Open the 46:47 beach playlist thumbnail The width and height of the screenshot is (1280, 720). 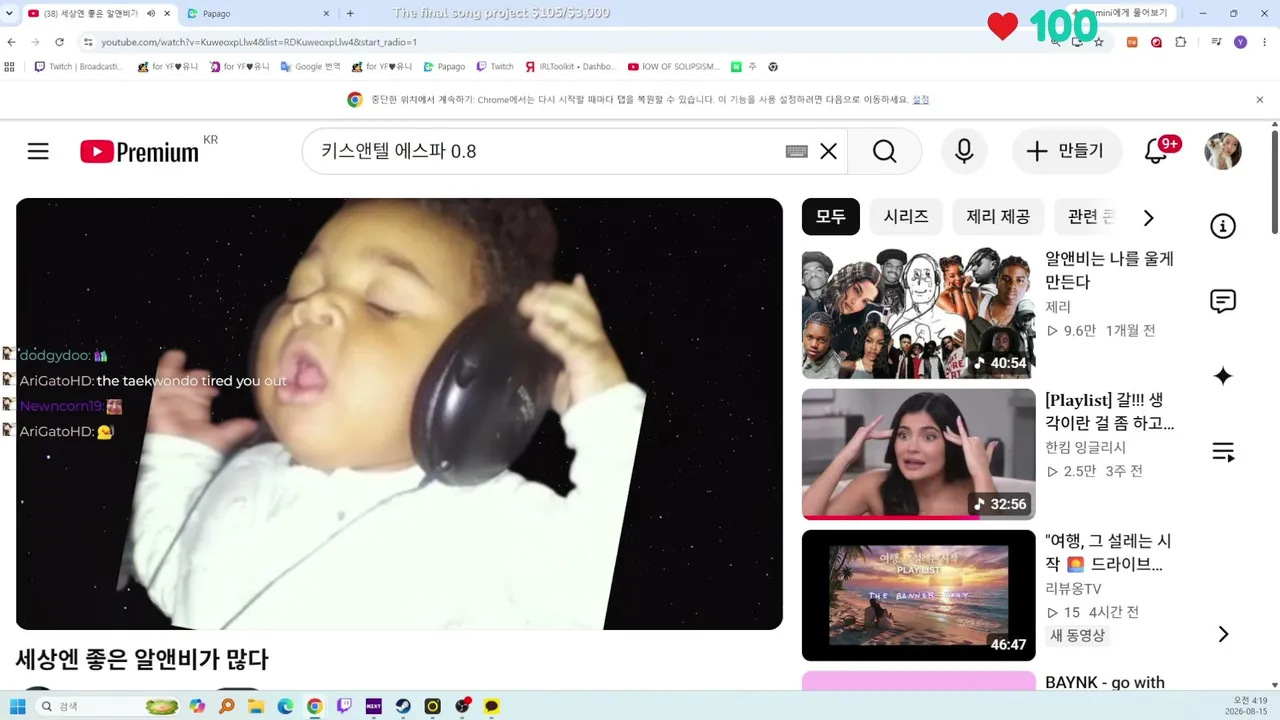tap(919, 595)
